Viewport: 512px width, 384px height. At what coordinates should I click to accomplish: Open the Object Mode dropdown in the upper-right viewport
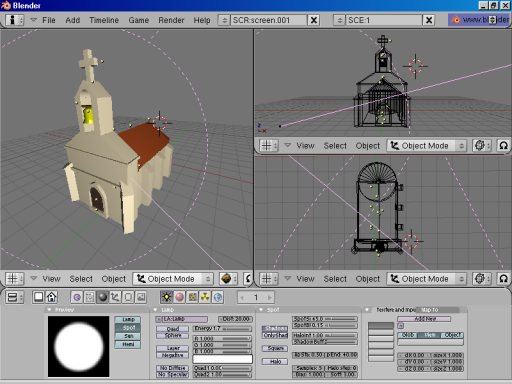(426, 146)
